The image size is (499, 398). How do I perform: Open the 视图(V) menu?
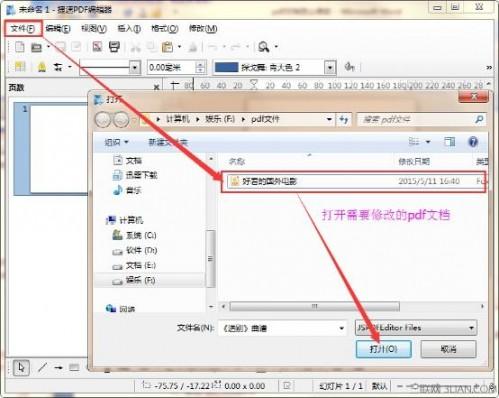94,29
